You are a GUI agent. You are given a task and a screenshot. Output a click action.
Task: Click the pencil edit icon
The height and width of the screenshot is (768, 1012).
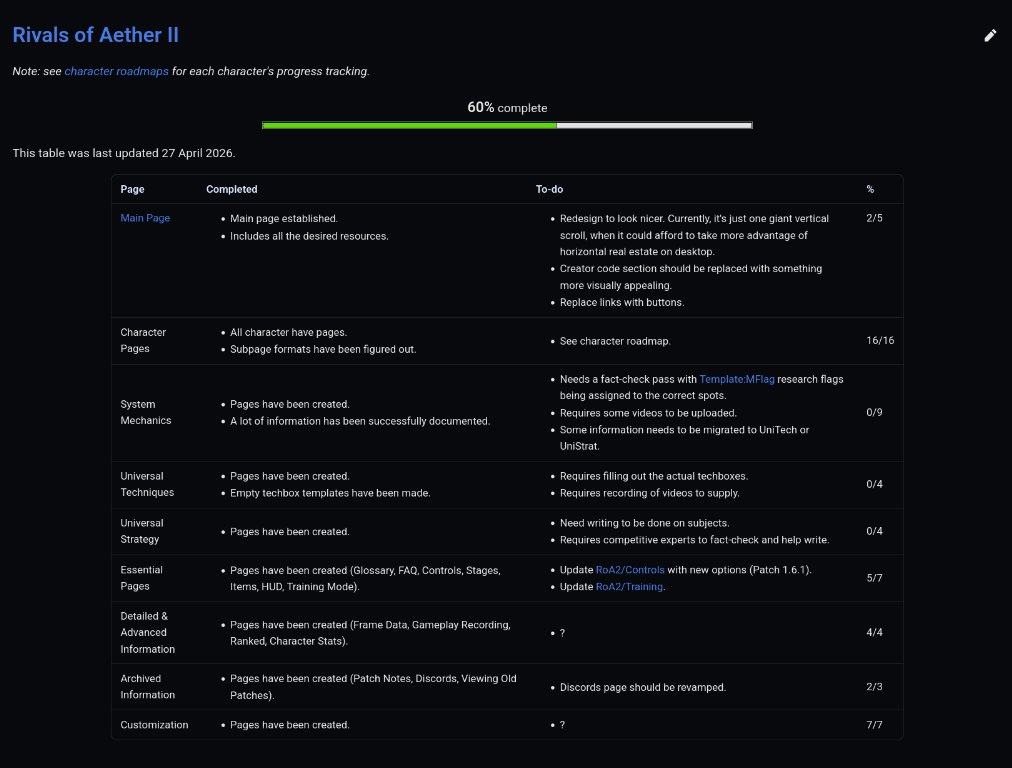click(990, 35)
